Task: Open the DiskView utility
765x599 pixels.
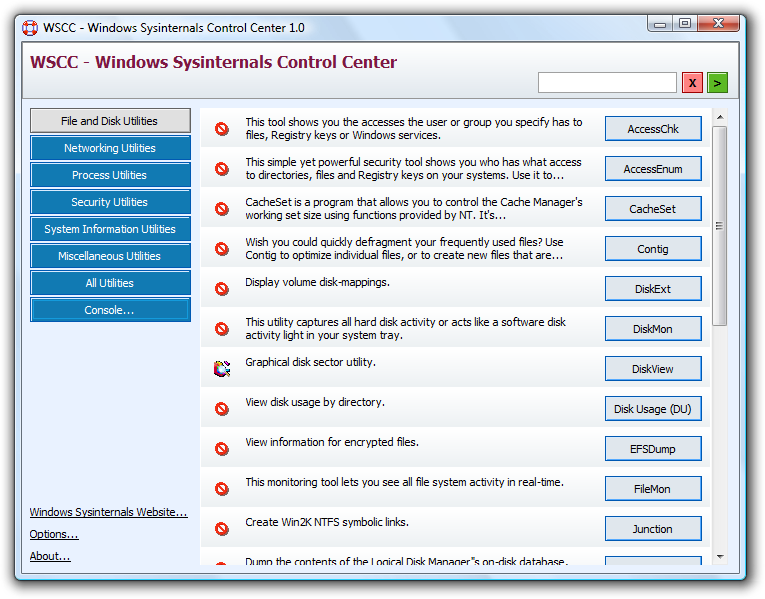Action: pos(653,369)
